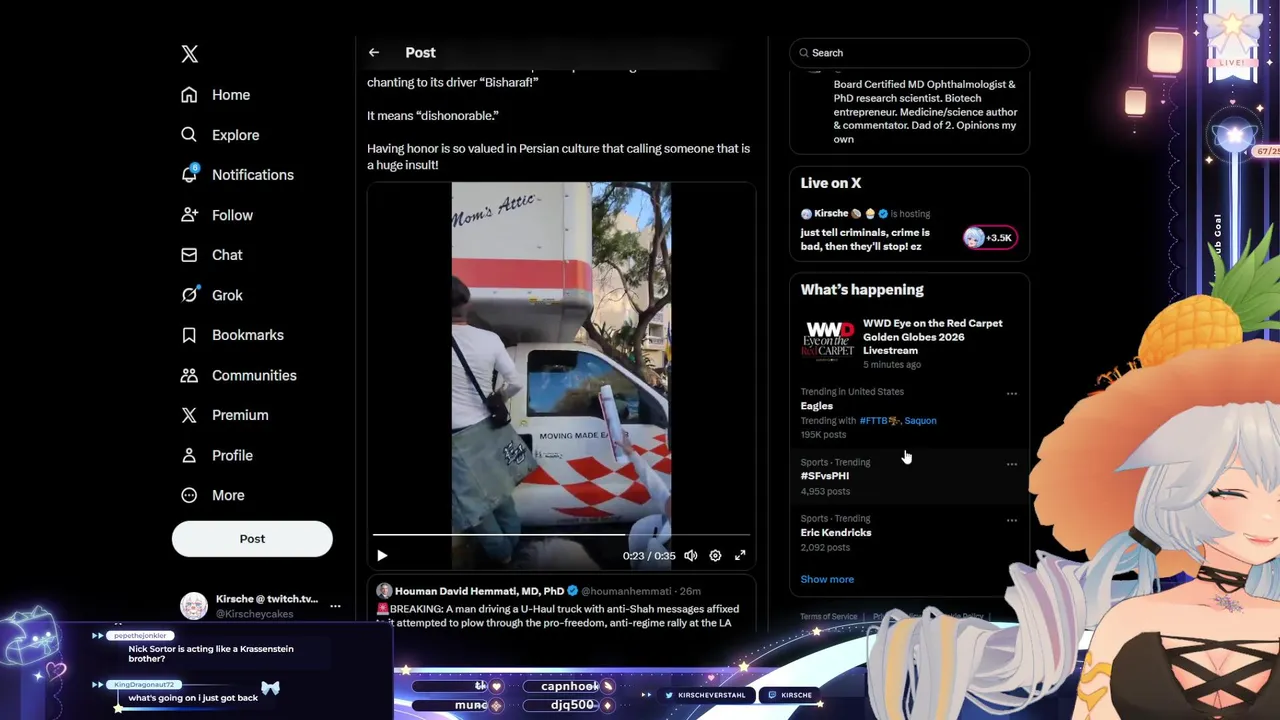Open the #FTTB hashtag link

(880, 421)
